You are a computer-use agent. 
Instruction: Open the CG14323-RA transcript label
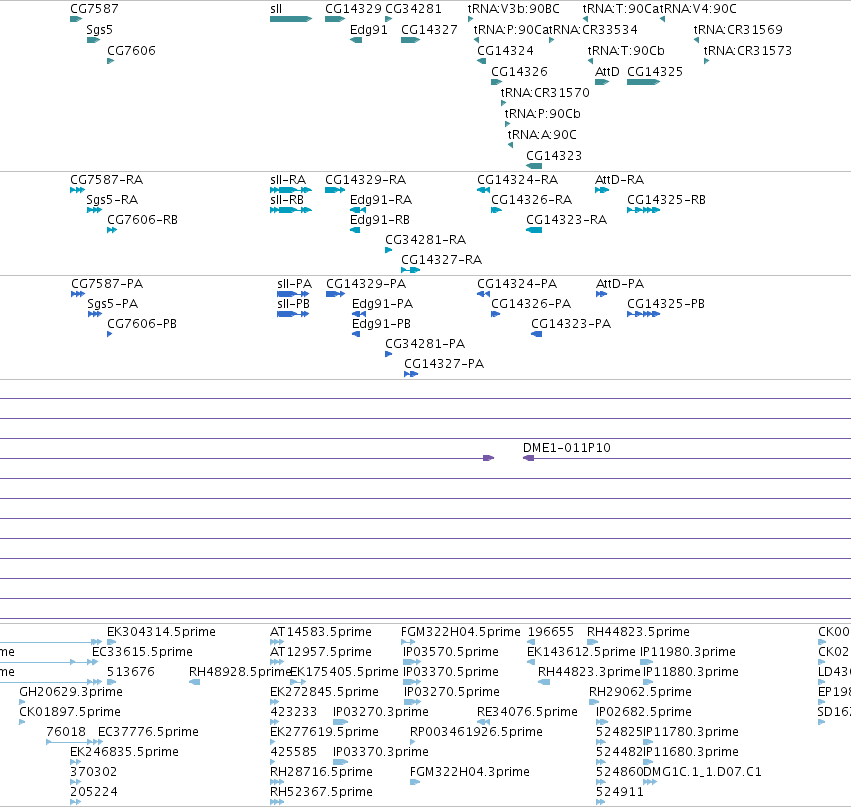(567, 220)
